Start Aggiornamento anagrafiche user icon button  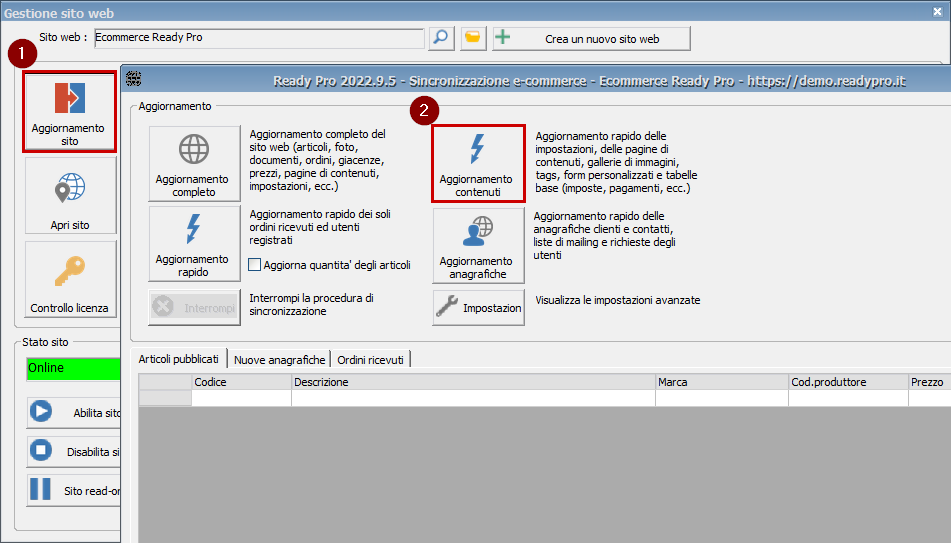(478, 245)
